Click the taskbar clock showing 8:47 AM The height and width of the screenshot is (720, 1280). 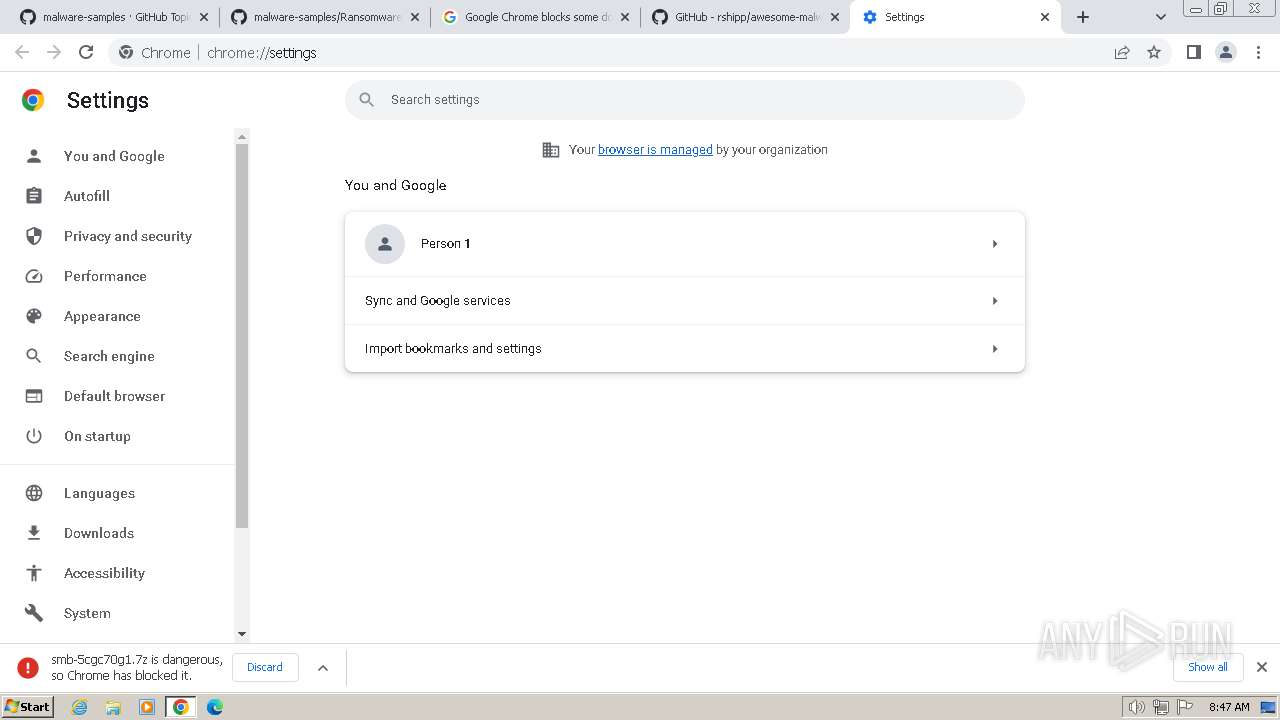pyautogui.click(x=1229, y=707)
